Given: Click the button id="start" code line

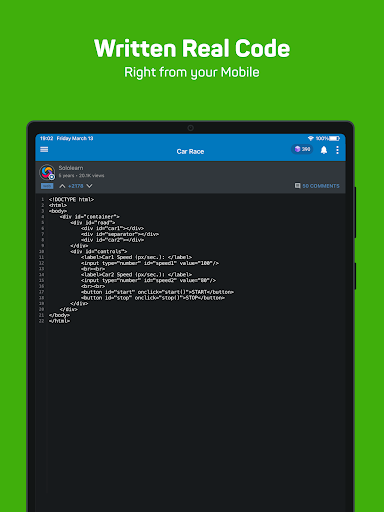Looking at the screenshot, I should pyautogui.click(x=157, y=292).
